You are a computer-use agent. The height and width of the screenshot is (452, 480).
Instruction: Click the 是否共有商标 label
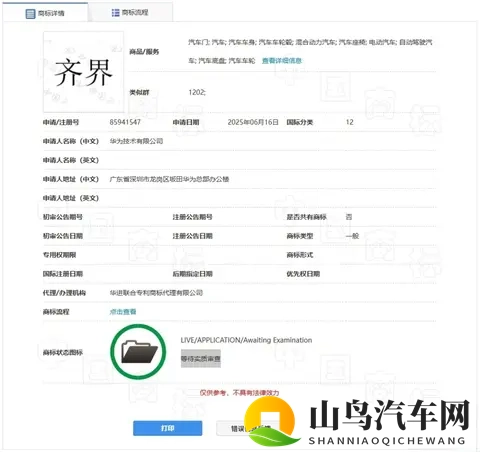(x=307, y=217)
